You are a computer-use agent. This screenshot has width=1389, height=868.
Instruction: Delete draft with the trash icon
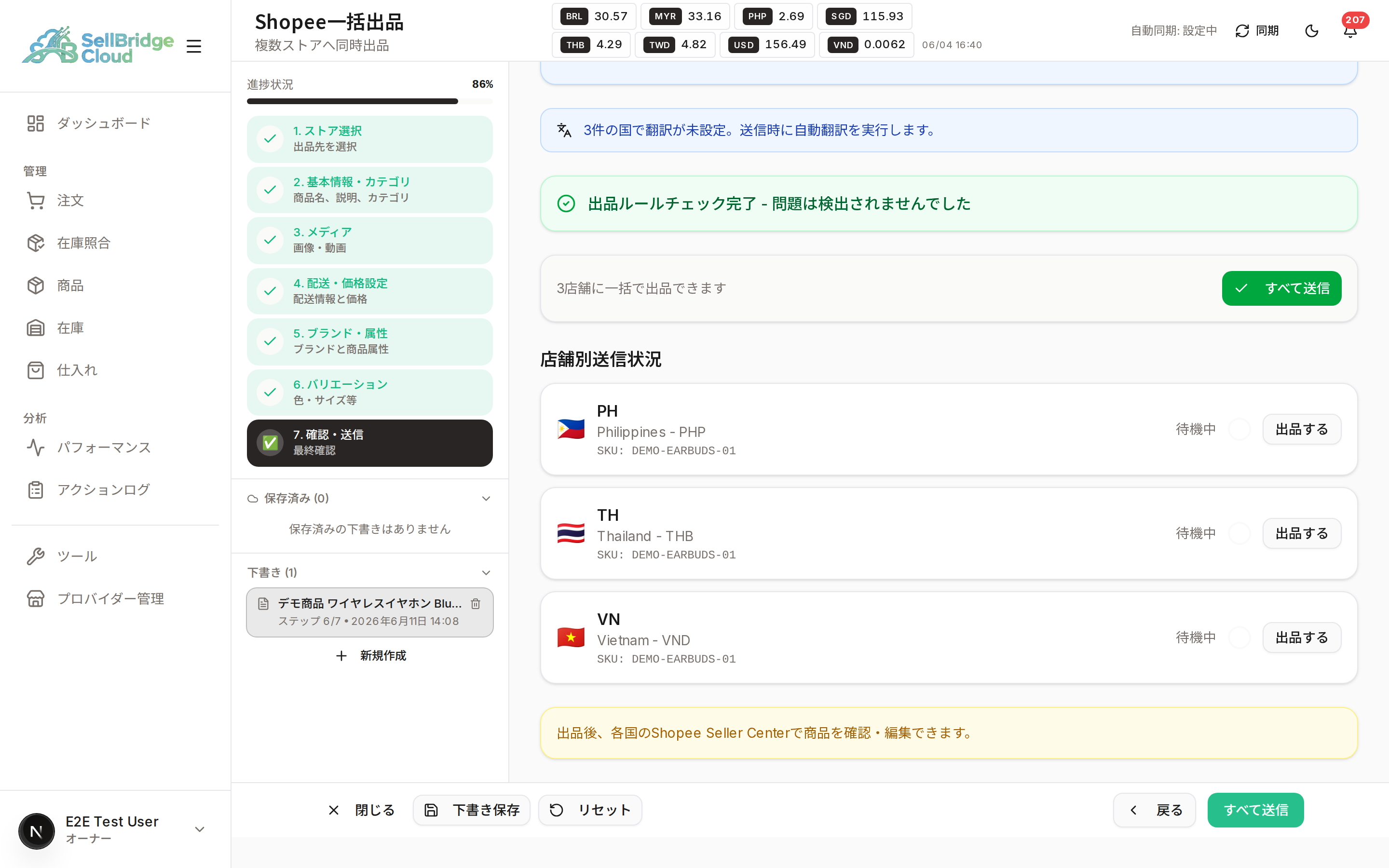tap(475, 603)
